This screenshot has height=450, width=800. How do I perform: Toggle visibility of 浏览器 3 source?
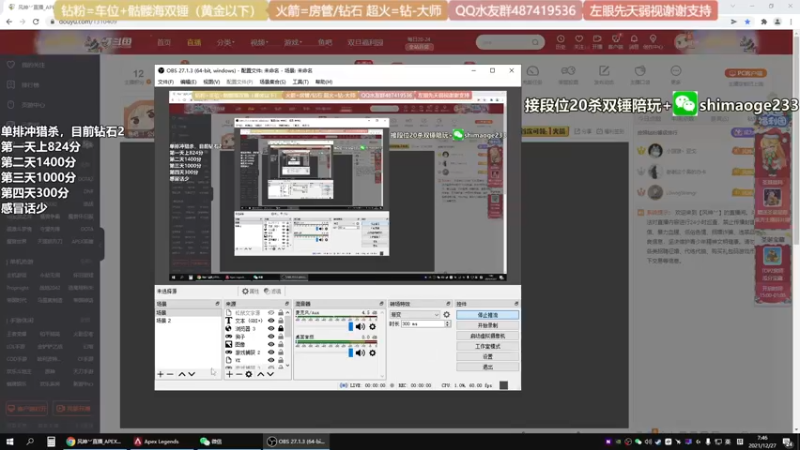(x=271, y=329)
